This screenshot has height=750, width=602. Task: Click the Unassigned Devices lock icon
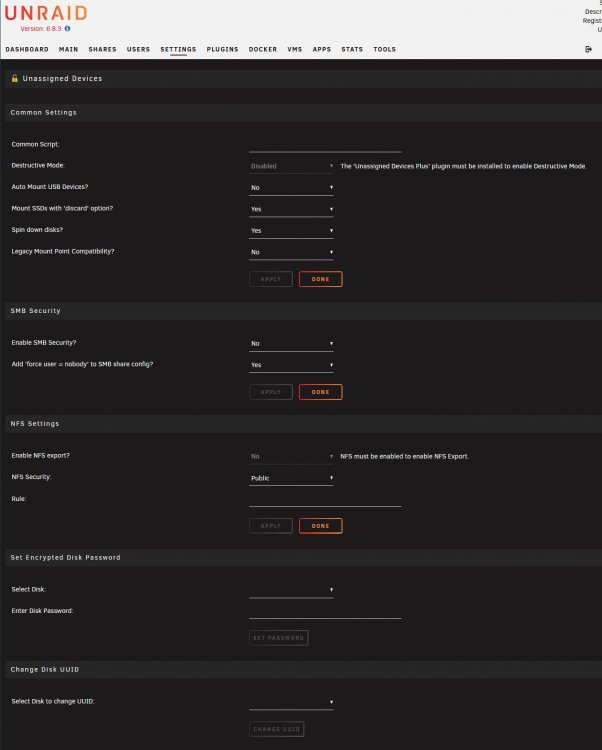(15, 78)
